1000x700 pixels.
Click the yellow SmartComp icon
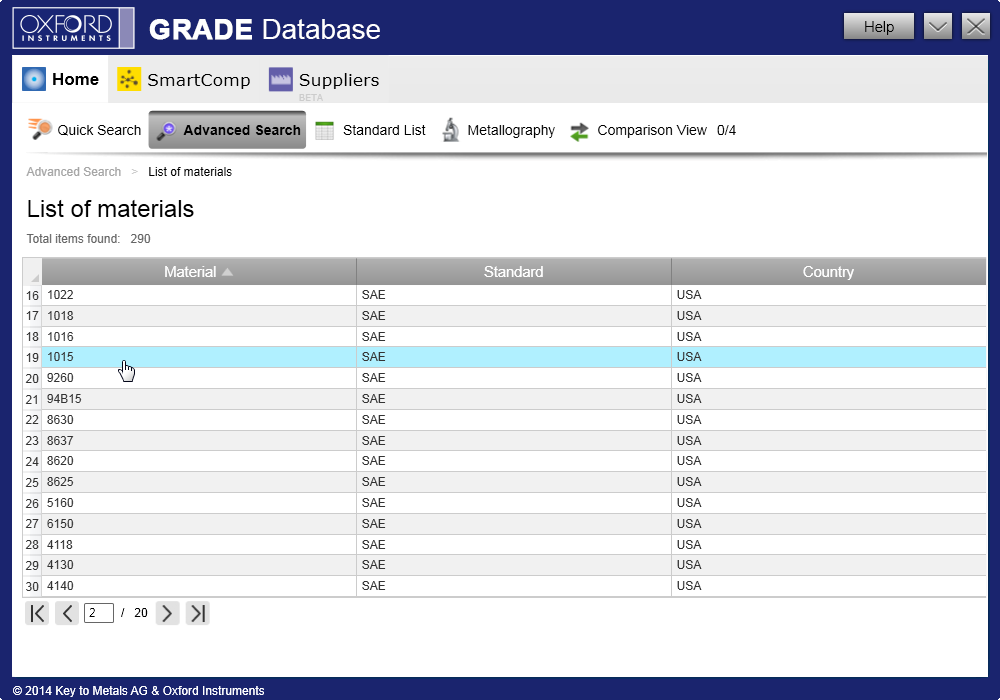click(129, 79)
